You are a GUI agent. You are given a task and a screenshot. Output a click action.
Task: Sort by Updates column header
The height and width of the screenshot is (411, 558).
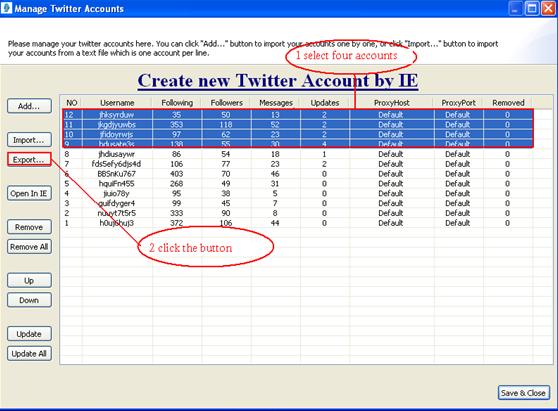[x=325, y=103]
